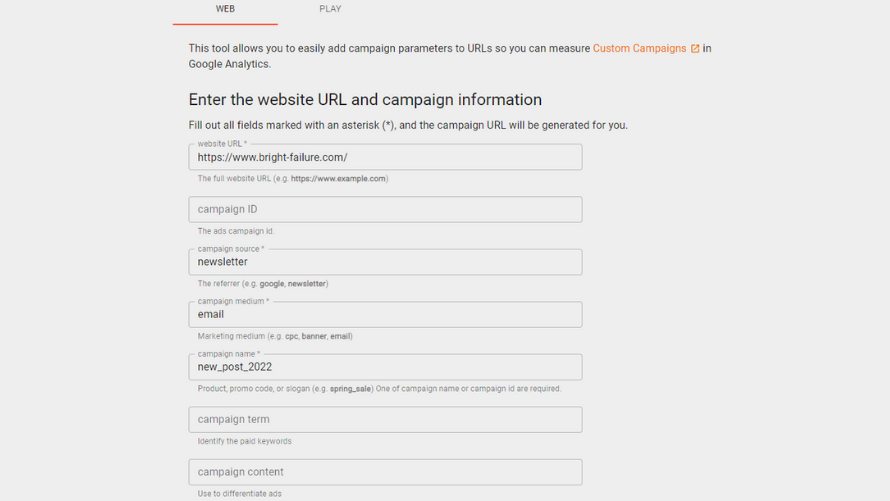Click the 'Enter the website URL' heading
The image size is (890, 501).
[365, 100]
